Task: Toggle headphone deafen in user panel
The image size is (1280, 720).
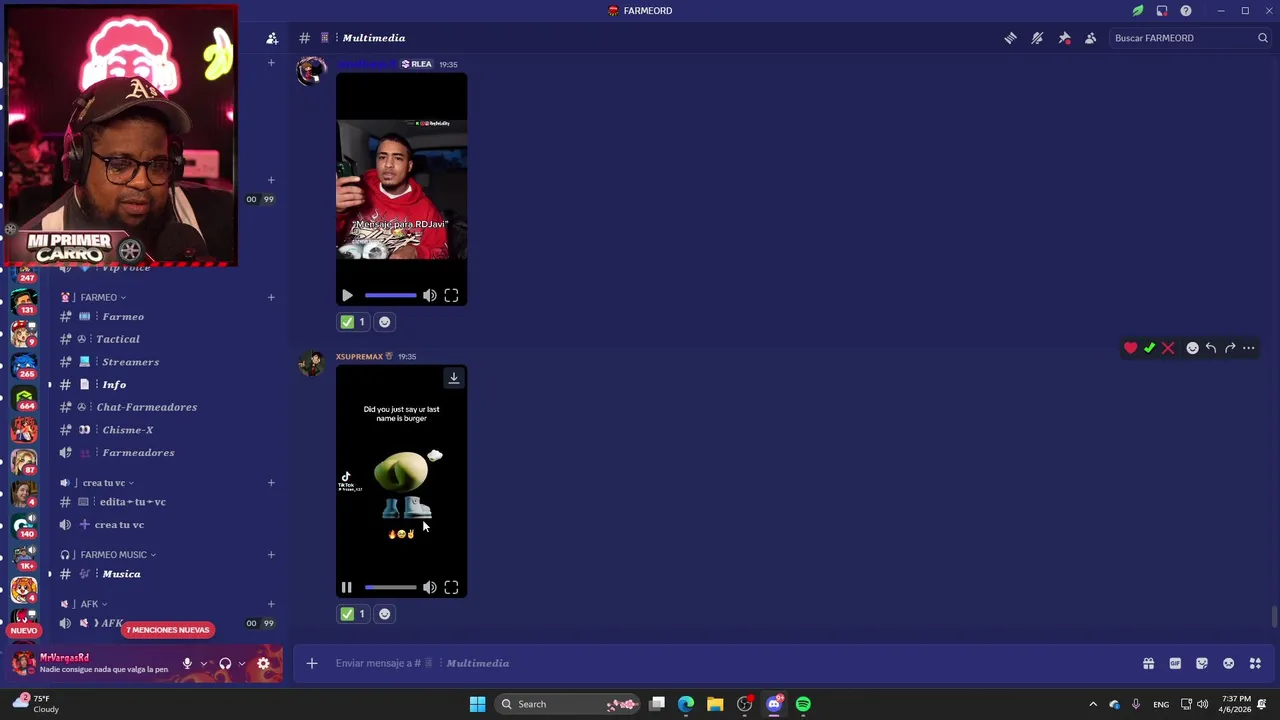Action: [225, 663]
